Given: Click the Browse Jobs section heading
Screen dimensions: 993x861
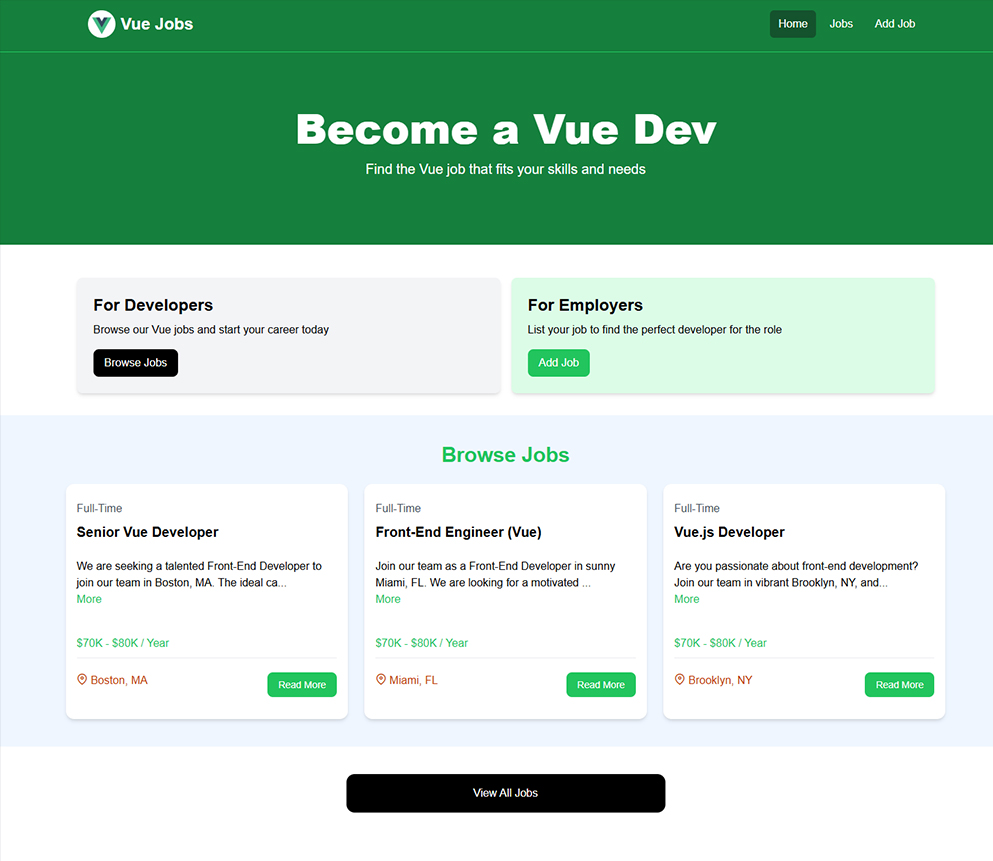Looking at the screenshot, I should click(505, 455).
